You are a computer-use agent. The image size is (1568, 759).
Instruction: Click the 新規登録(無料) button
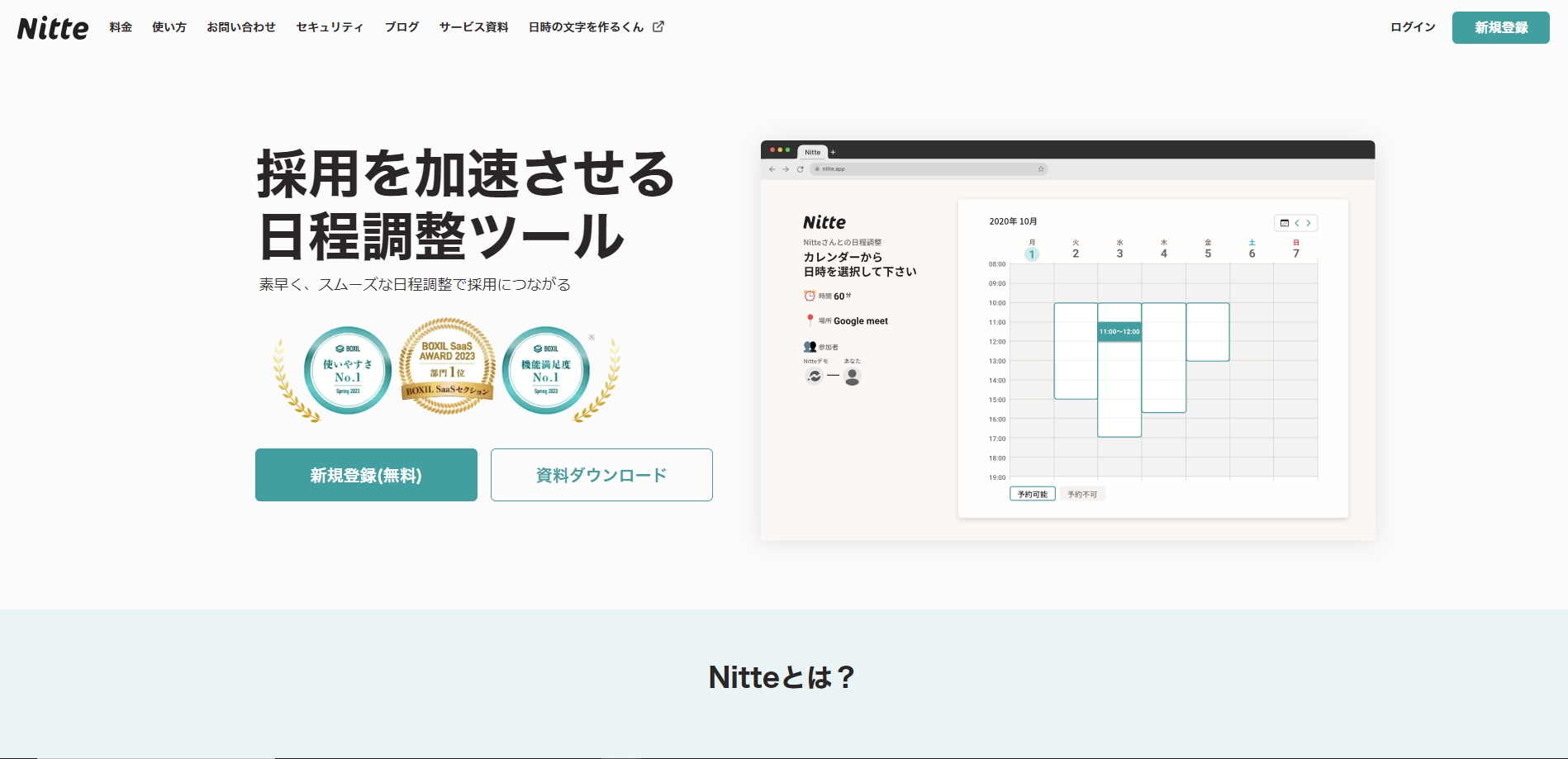tap(366, 475)
